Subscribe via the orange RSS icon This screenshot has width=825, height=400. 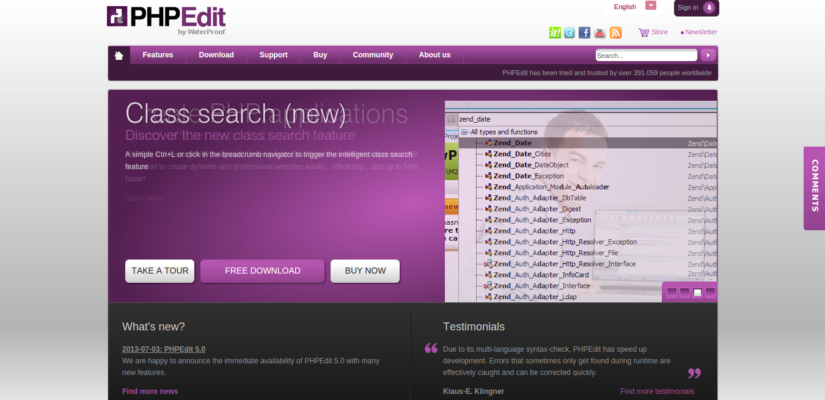pyautogui.click(x=616, y=33)
